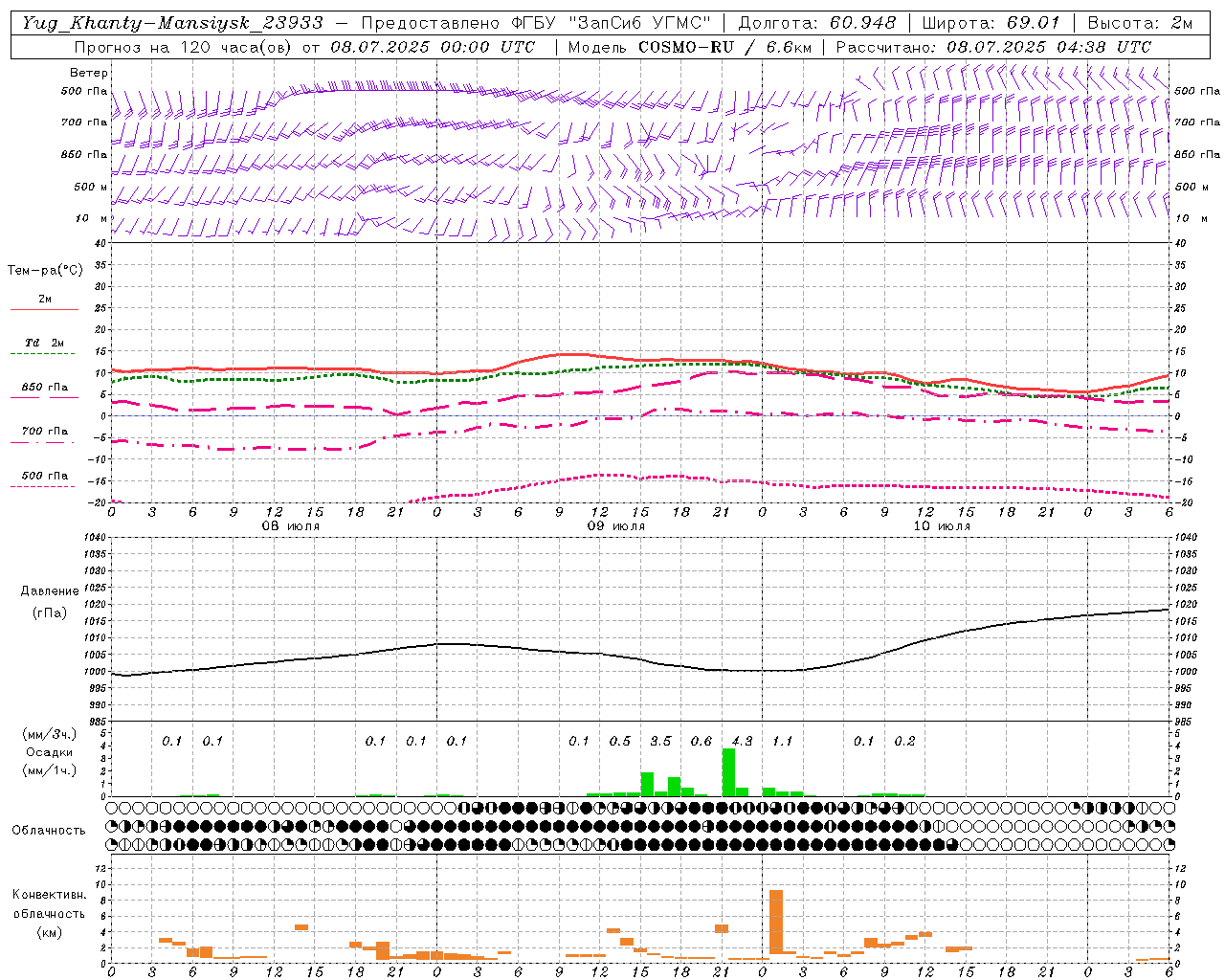The height and width of the screenshot is (980, 1225).
Task: Click the 4.3 precipitation total value
Action: (x=742, y=741)
